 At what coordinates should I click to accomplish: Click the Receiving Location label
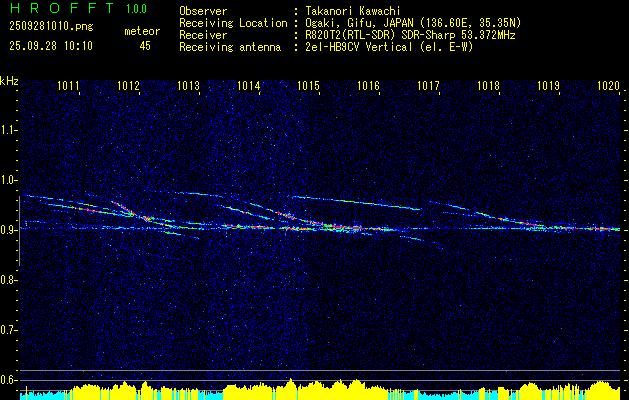click(233, 23)
